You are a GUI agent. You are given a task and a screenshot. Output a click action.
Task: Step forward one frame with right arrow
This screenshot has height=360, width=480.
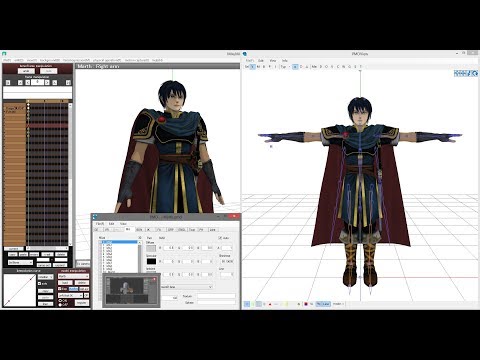tap(47, 82)
